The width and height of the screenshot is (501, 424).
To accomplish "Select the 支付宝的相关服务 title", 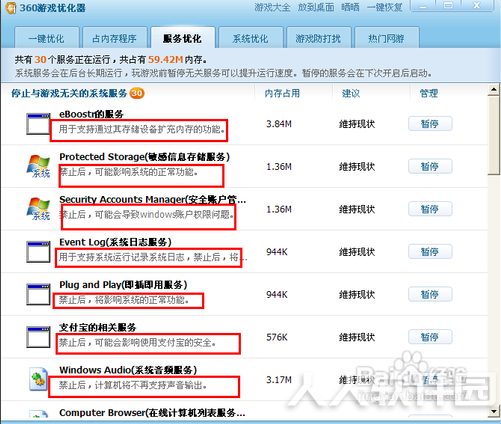I will [98, 327].
